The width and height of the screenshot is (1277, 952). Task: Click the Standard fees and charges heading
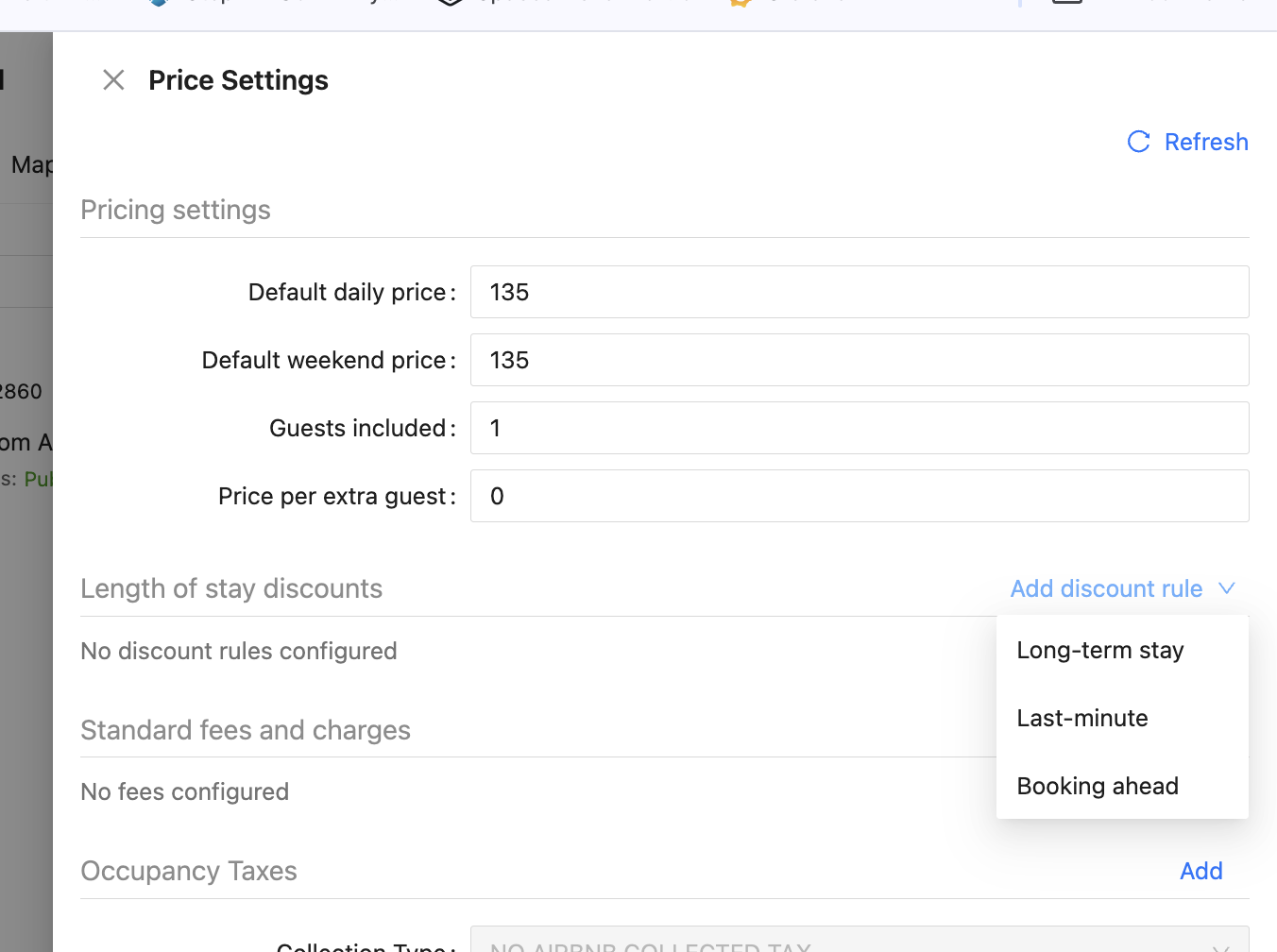click(246, 730)
